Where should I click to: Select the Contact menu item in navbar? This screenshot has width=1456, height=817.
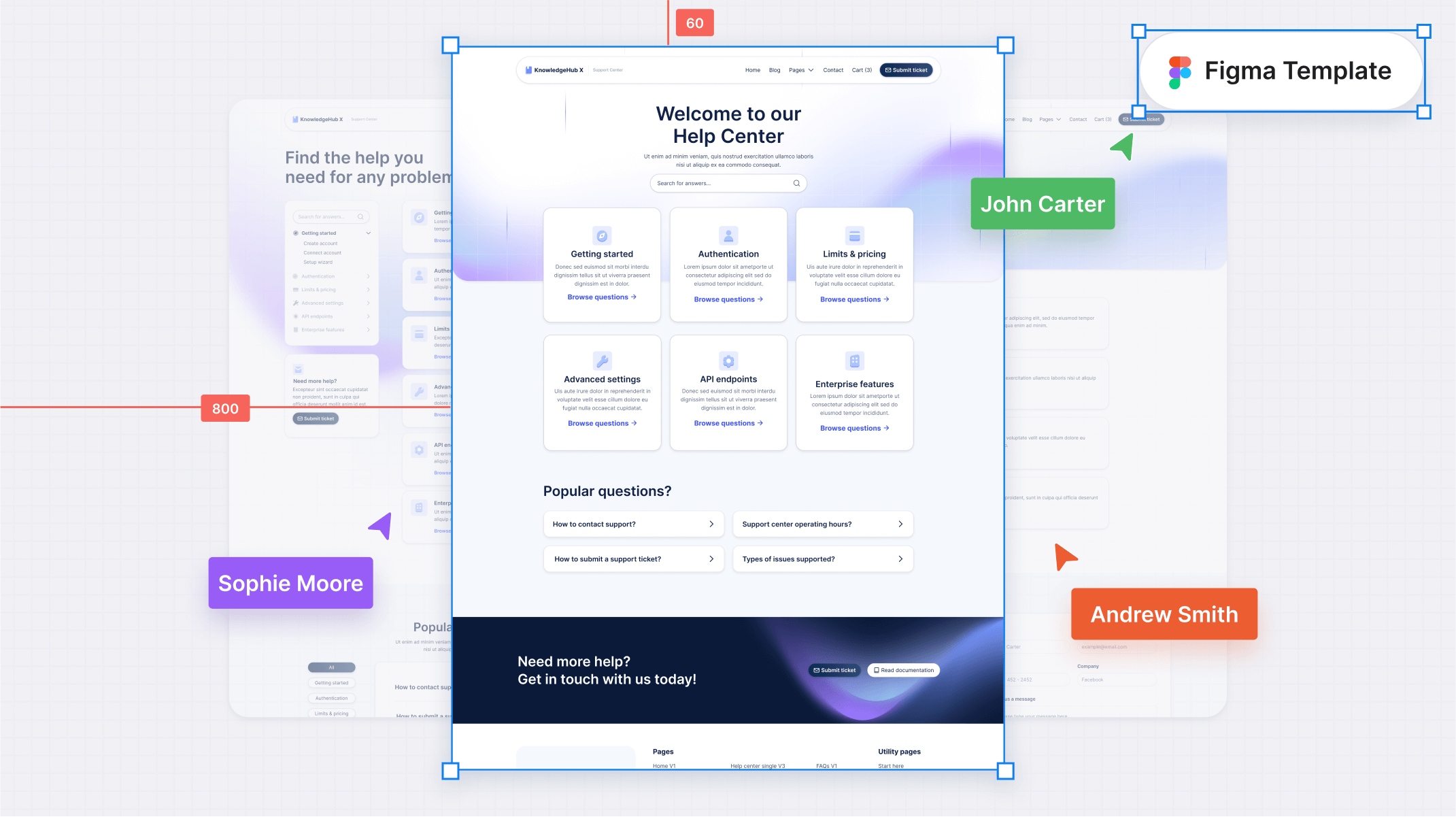832,70
